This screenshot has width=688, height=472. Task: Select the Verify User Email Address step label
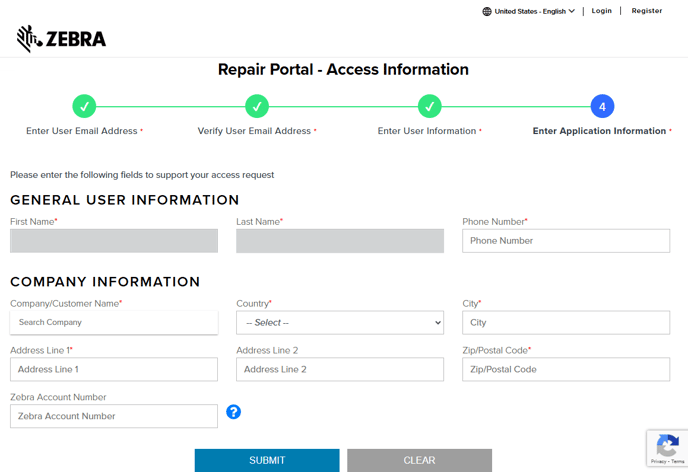[x=254, y=131]
